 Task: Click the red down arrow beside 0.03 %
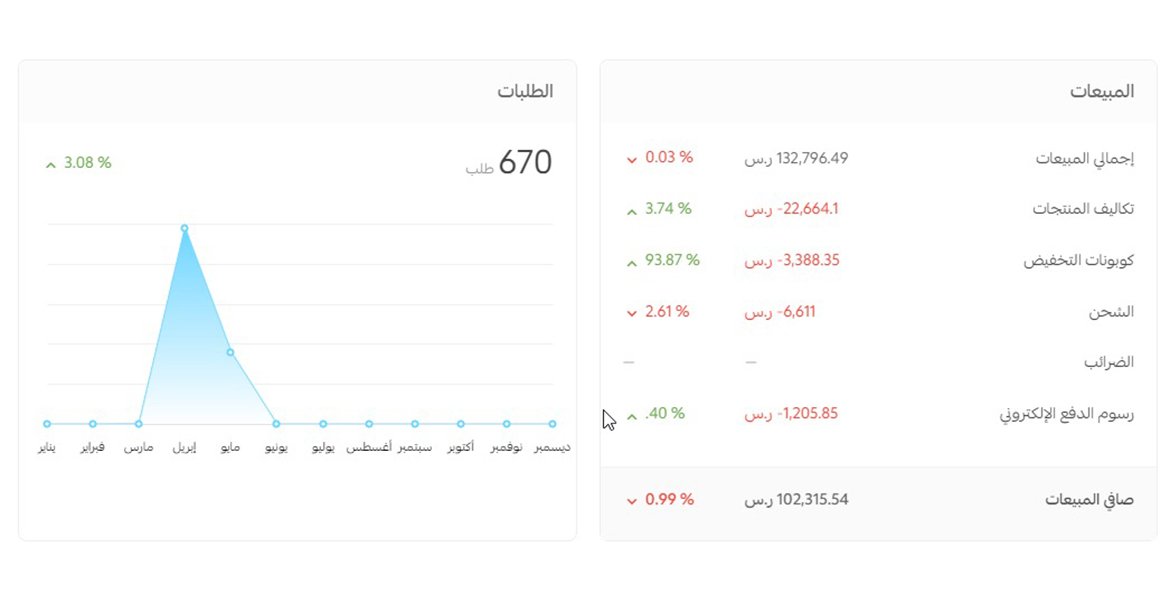click(631, 160)
